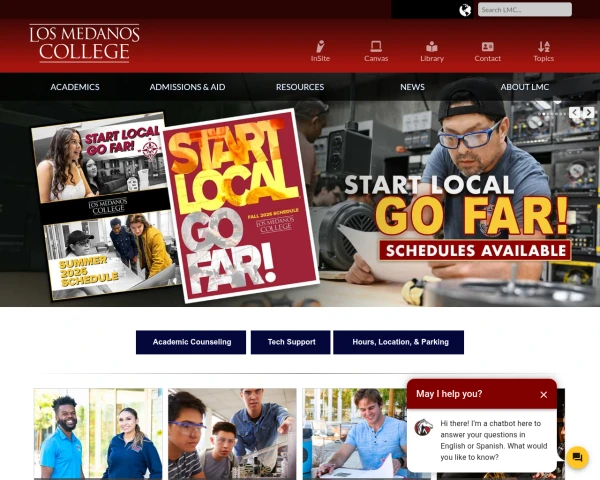Go to previous slide arrow
The image size is (600, 480).
[x=574, y=112]
